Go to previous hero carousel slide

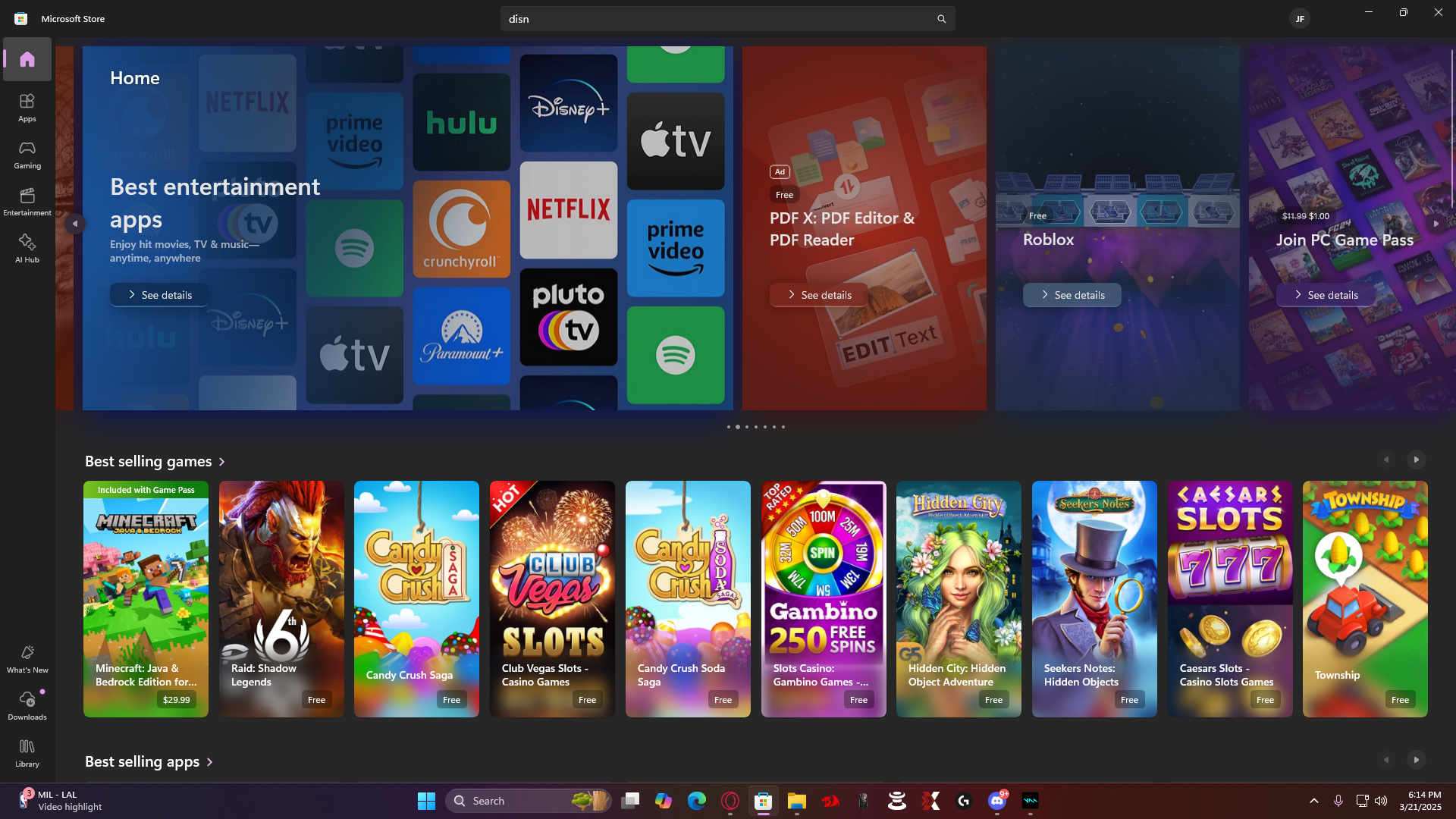pyautogui.click(x=74, y=224)
